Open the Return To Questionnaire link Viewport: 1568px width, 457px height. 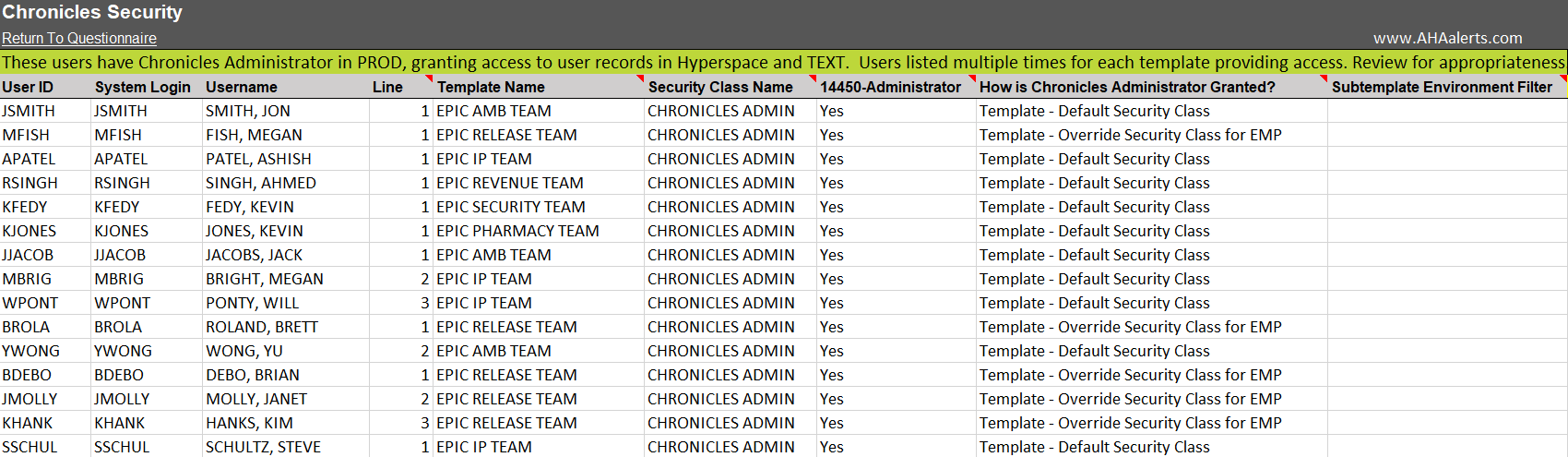79,38
